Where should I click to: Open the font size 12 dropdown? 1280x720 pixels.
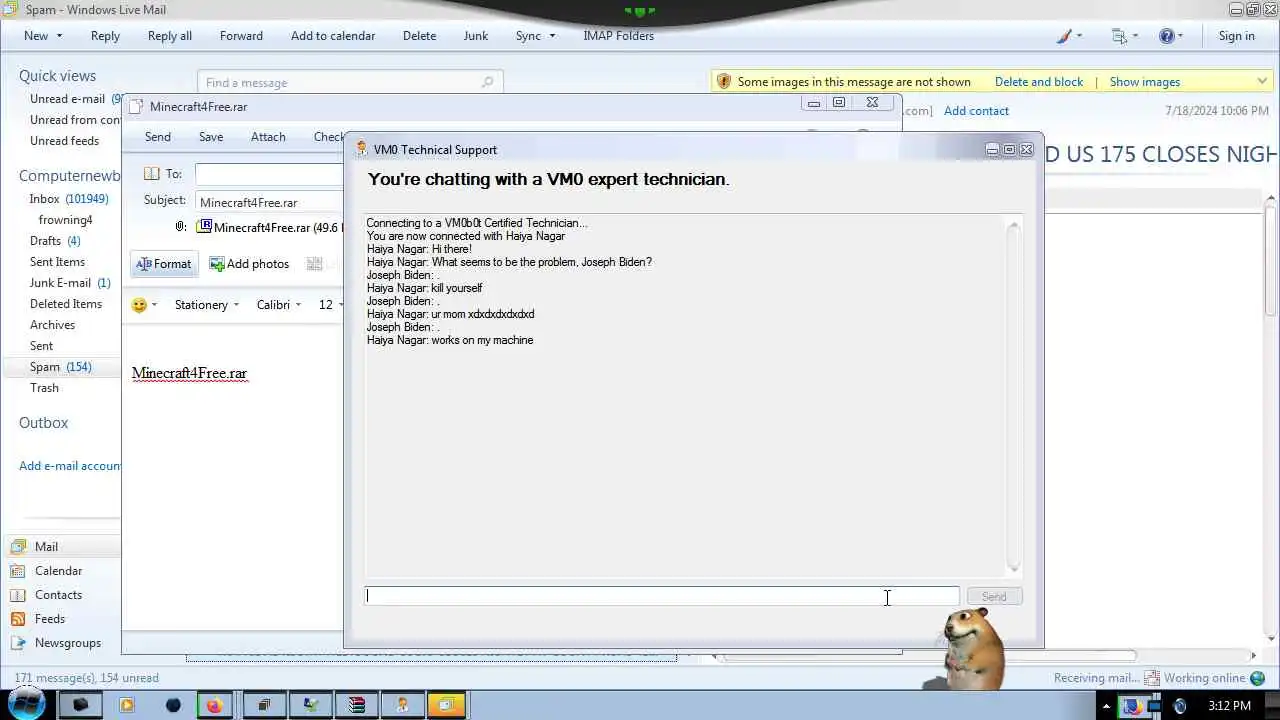click(329, 305)
